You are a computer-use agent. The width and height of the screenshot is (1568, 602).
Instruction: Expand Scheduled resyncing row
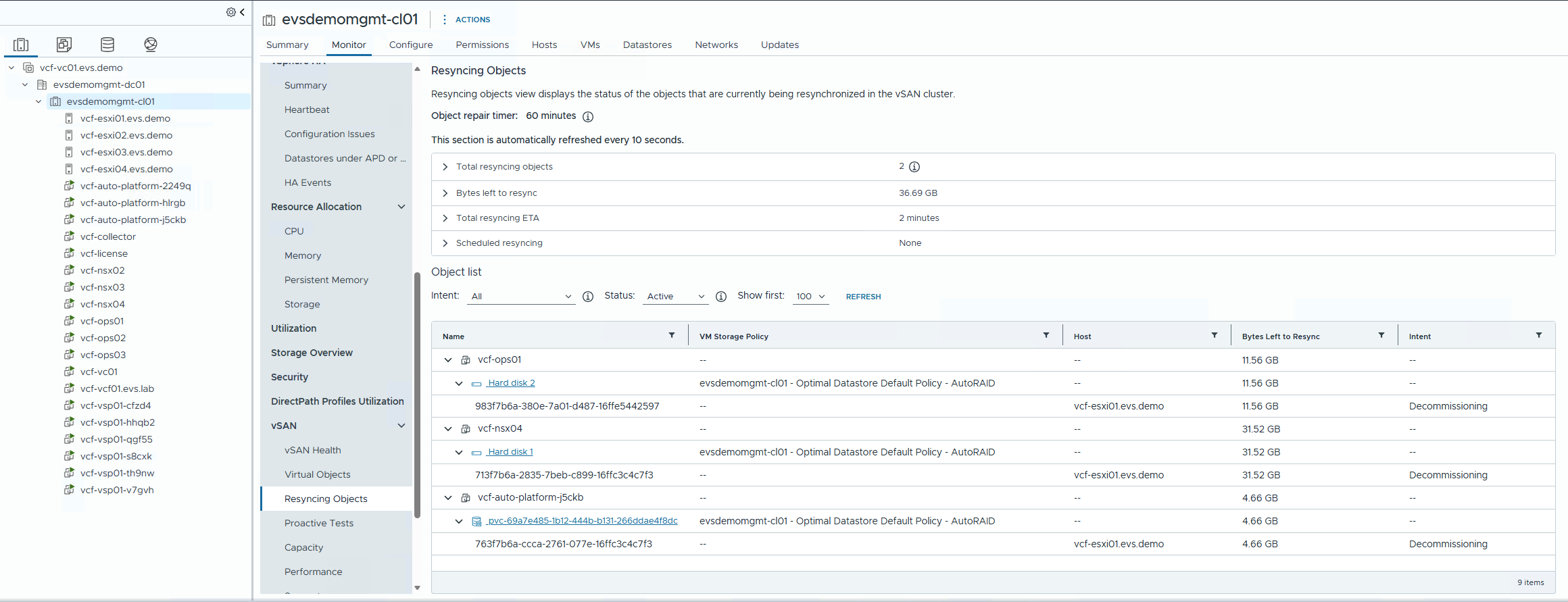pyautogui.click(x=445, y=243)
